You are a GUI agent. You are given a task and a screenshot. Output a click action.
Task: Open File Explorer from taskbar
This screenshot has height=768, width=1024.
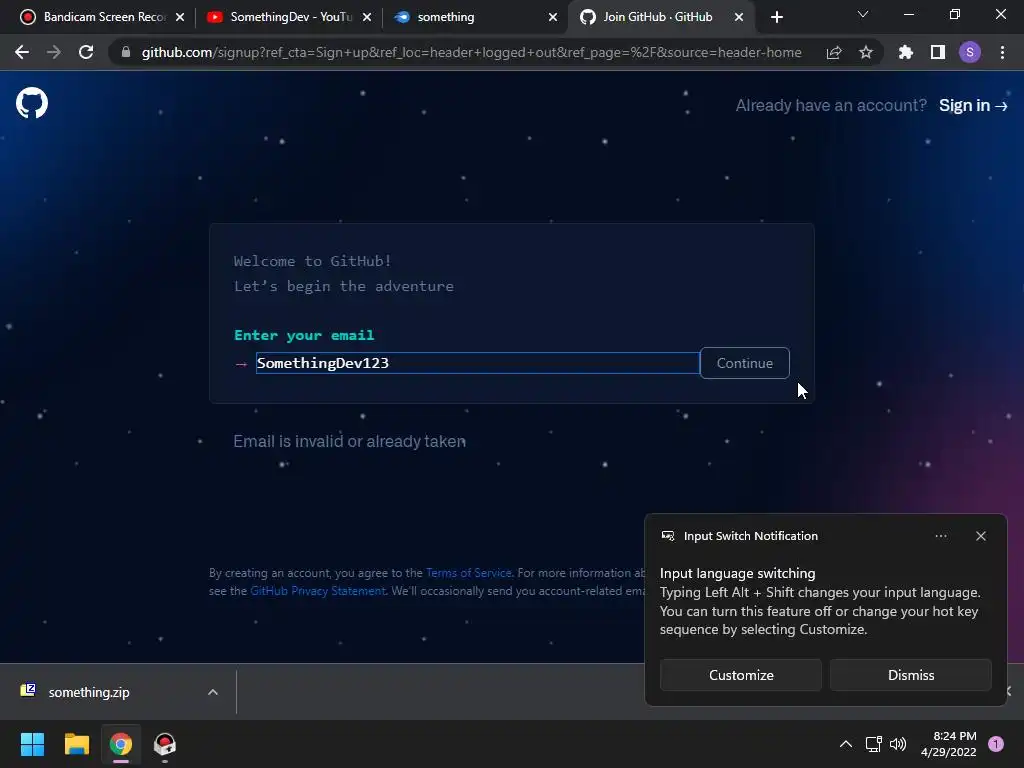pyautogui.click(x=76, y=744)
